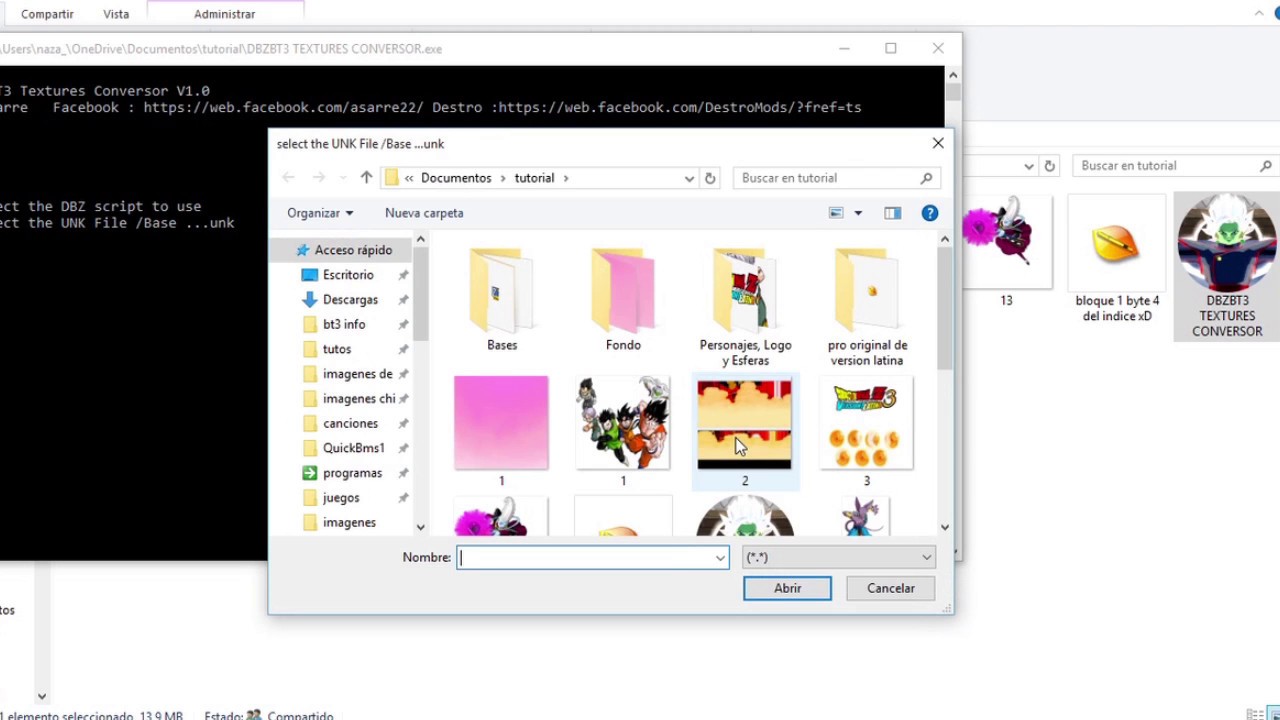Click the file list scroll-down arrow
Viewport: 1280px width, 720px height.
[945, 527]
